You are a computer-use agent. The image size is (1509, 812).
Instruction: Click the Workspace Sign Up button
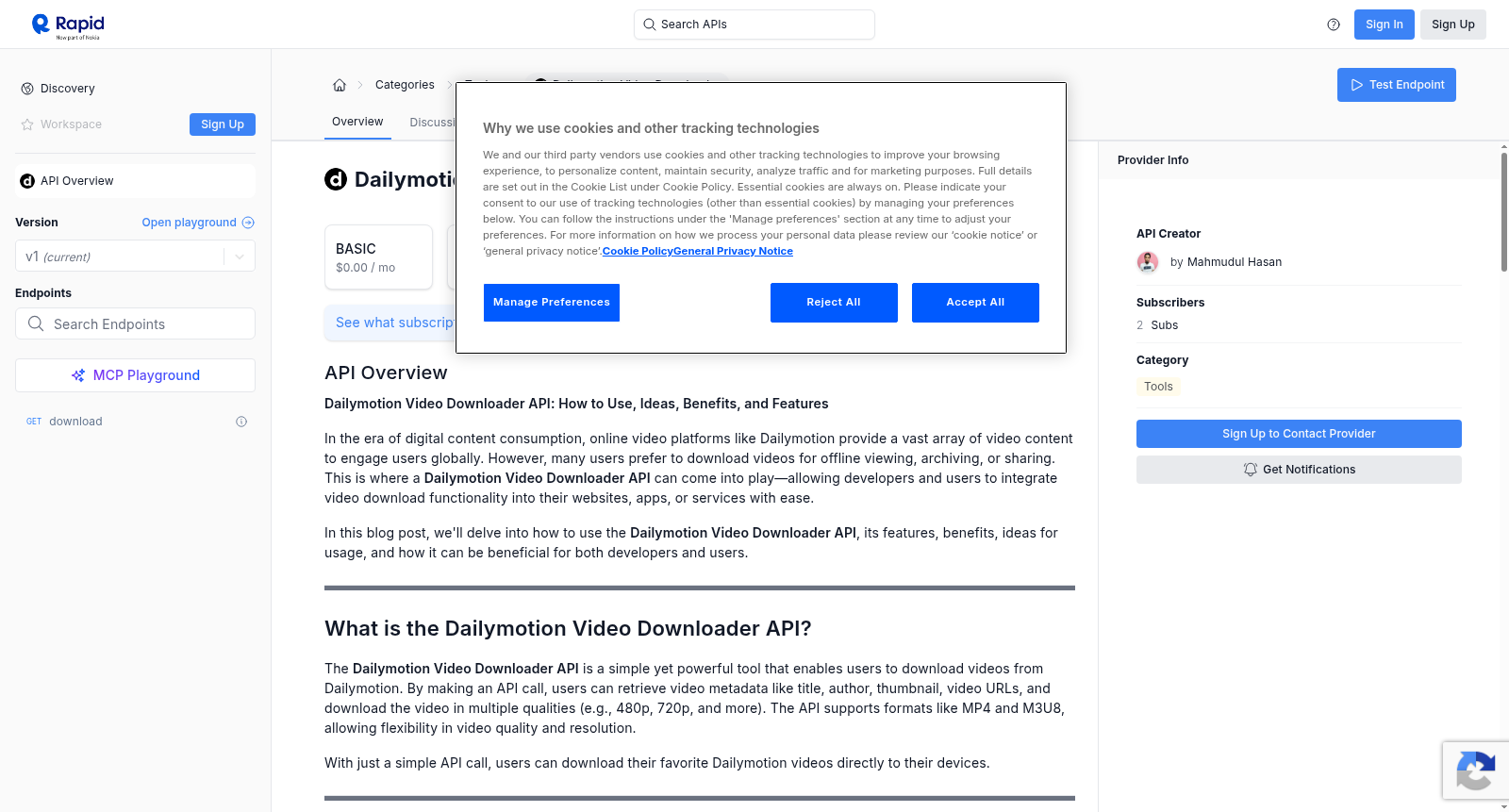tap(223, 124)
